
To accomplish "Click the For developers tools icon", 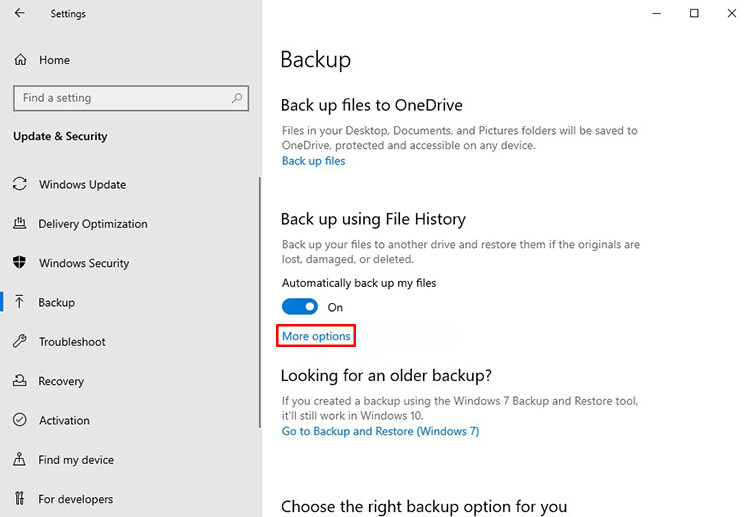I will 19,498.
